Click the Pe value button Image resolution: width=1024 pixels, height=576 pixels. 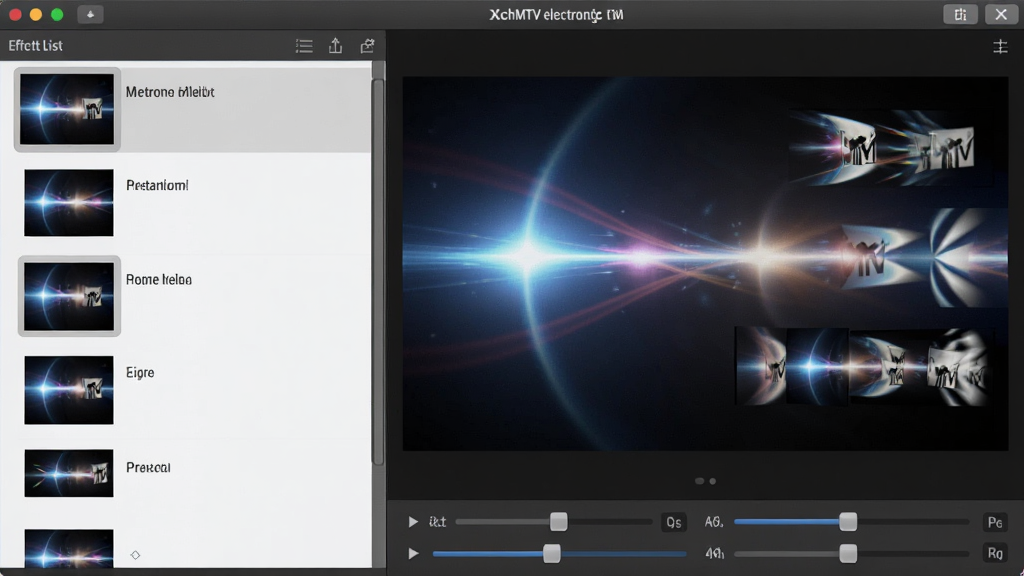[995, 522]
